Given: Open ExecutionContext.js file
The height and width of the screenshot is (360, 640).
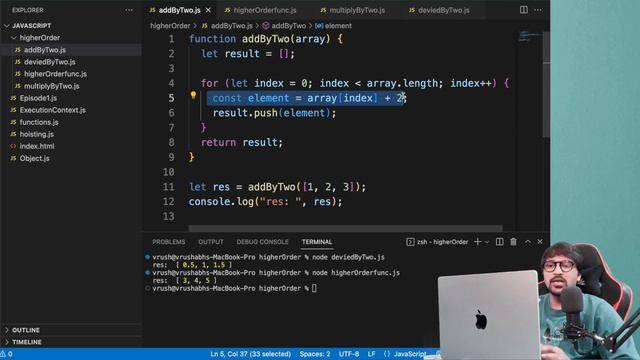Looking at the screenshot, I should (53, 110).
